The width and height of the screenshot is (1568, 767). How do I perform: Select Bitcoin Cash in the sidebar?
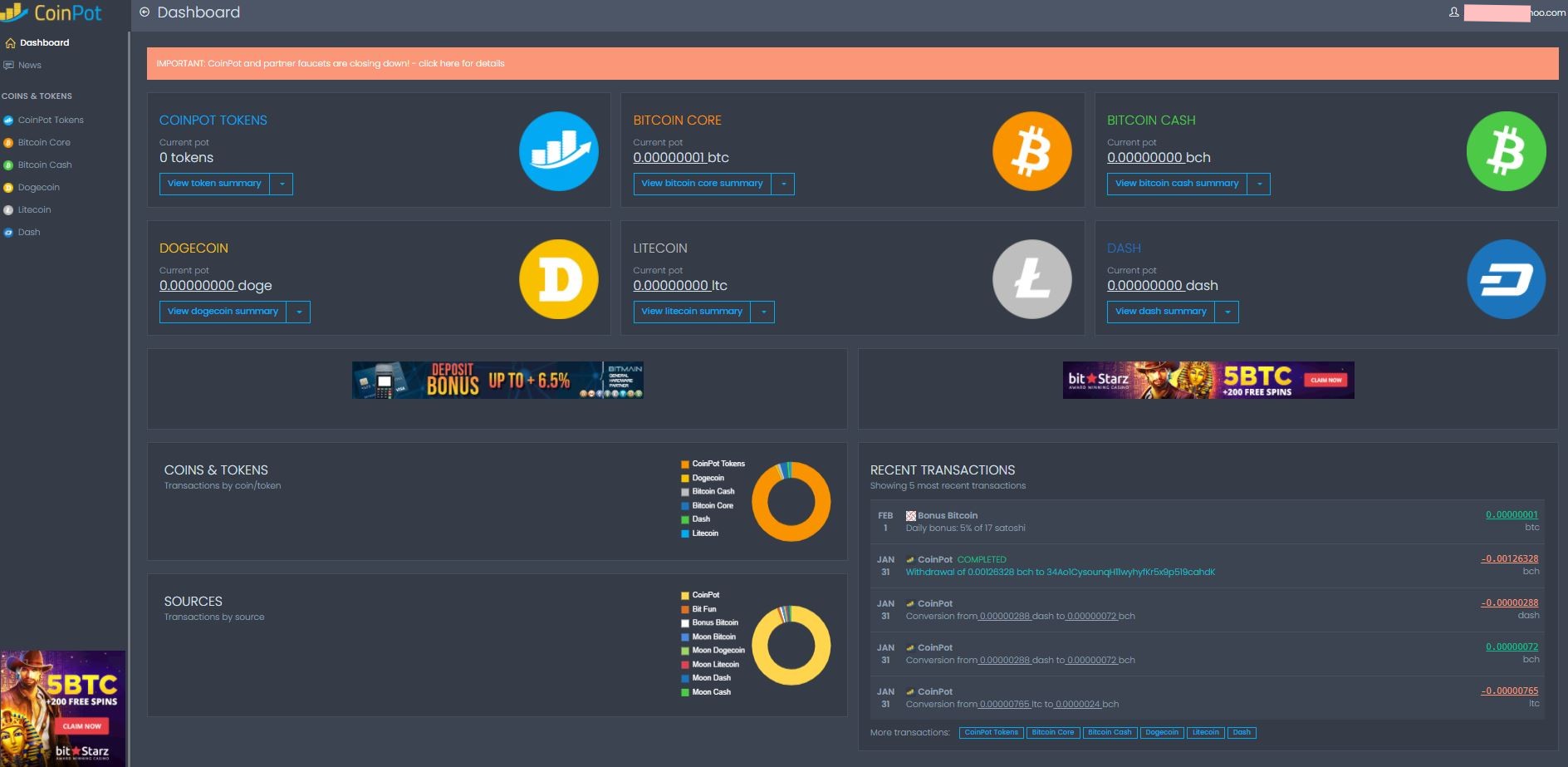pyautogui.click(x=45, y=165)
